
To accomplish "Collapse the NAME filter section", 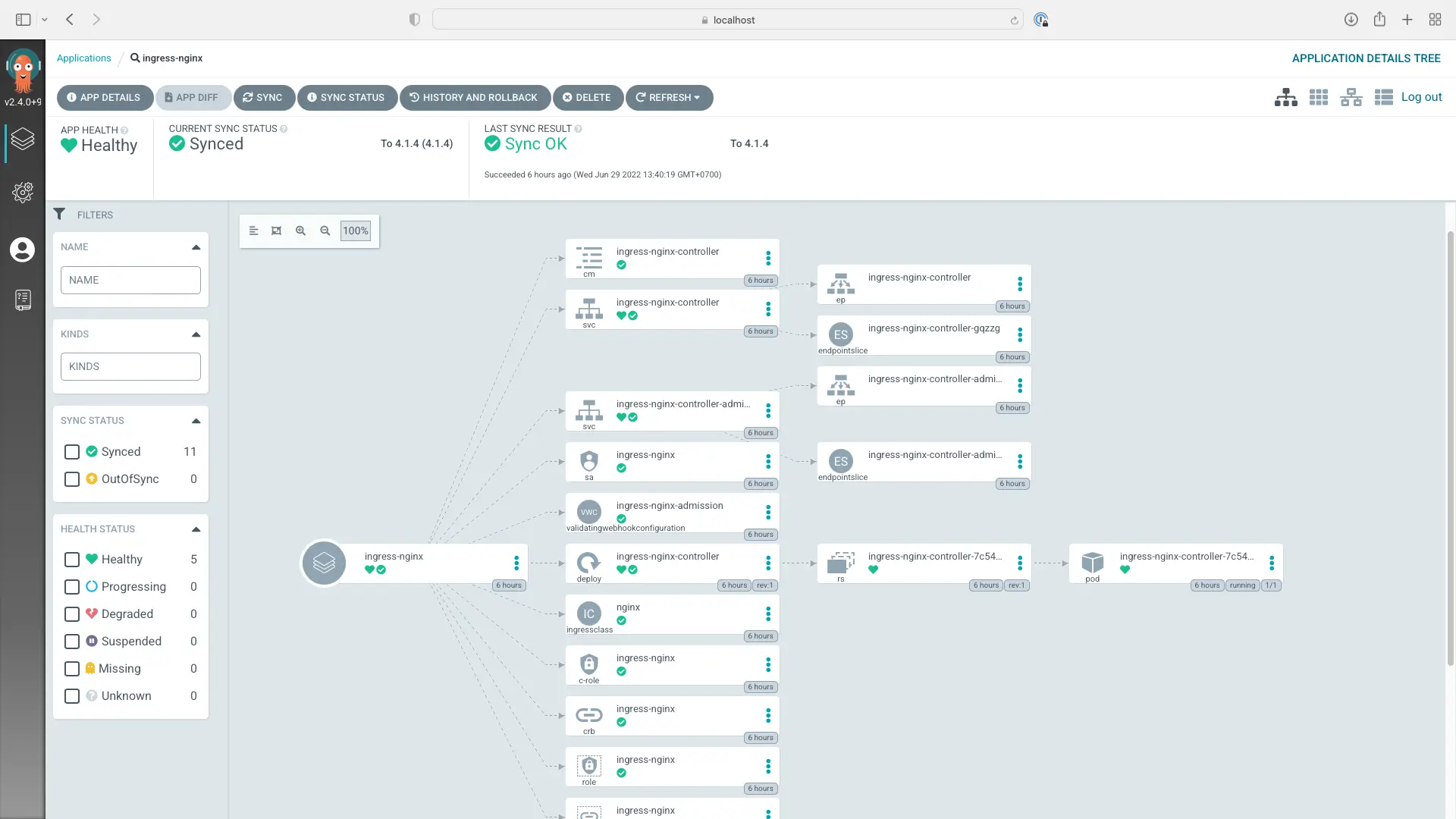I will tap(196, 247).
